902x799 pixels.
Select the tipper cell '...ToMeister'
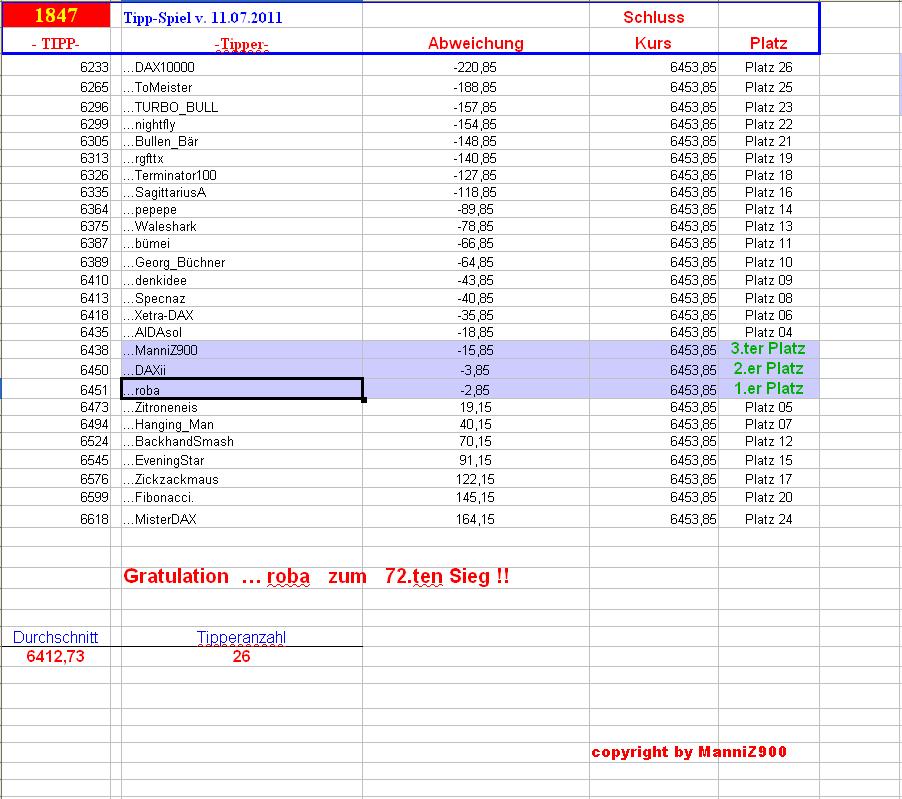point(242,87)
